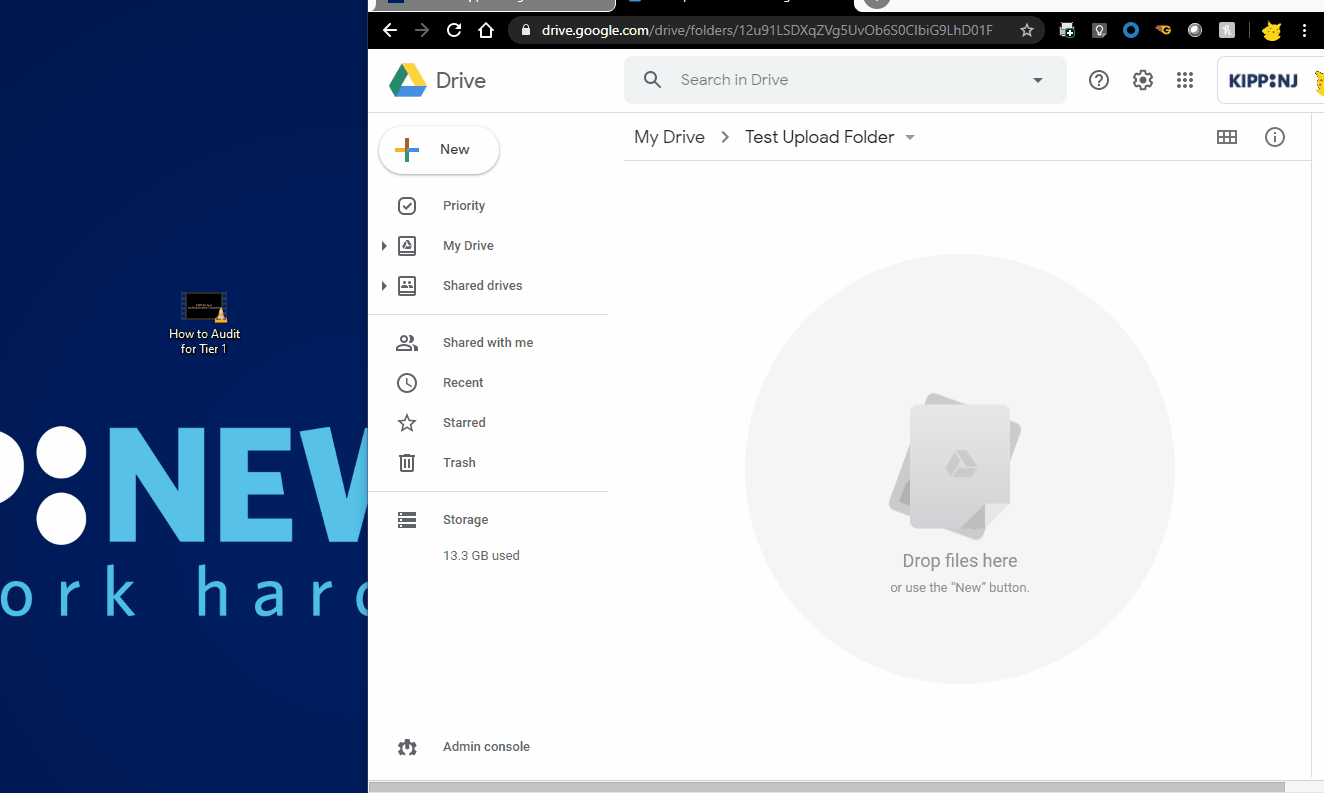Screen dimensions: 1324x793
Task: Open the How to Audit desktop shortcut
Action: click(x=204, y=310)
